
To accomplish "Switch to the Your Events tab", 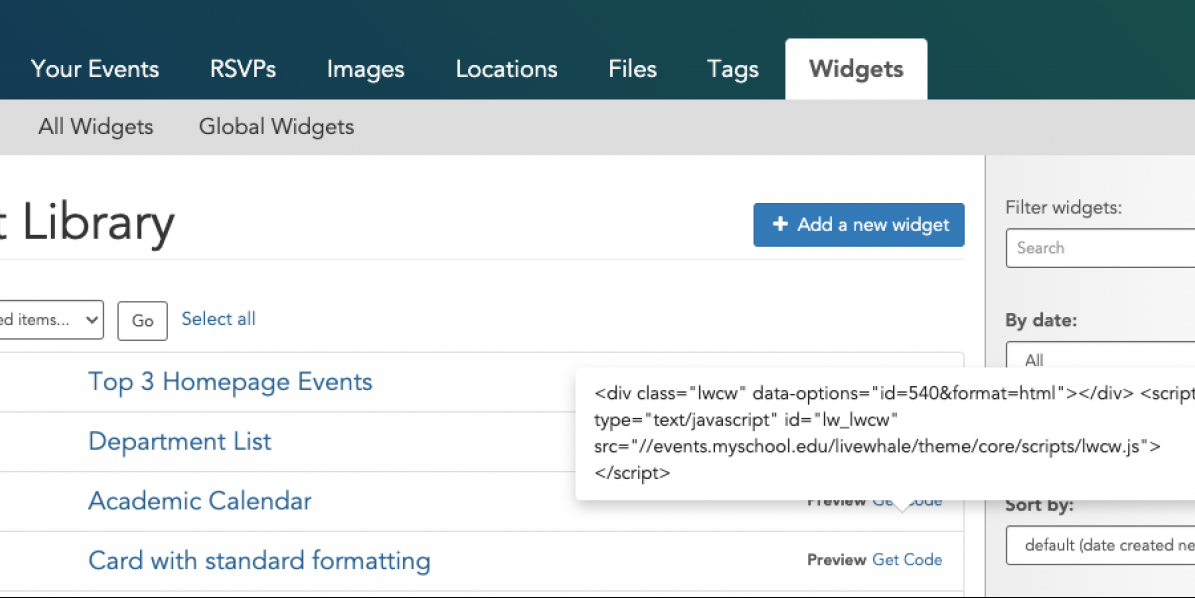I will (94, 68).
